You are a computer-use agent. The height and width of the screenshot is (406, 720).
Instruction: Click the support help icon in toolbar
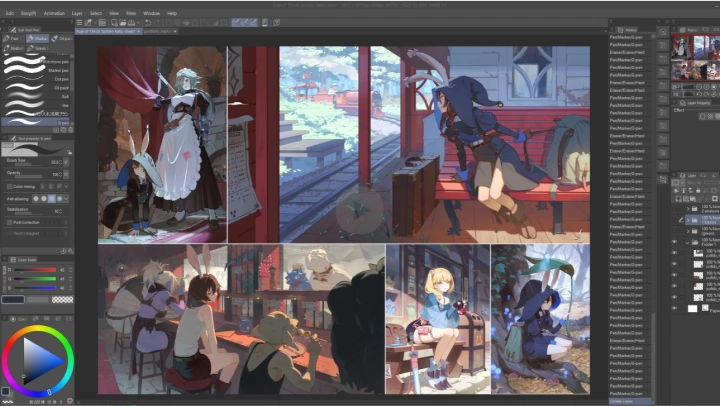276,23
